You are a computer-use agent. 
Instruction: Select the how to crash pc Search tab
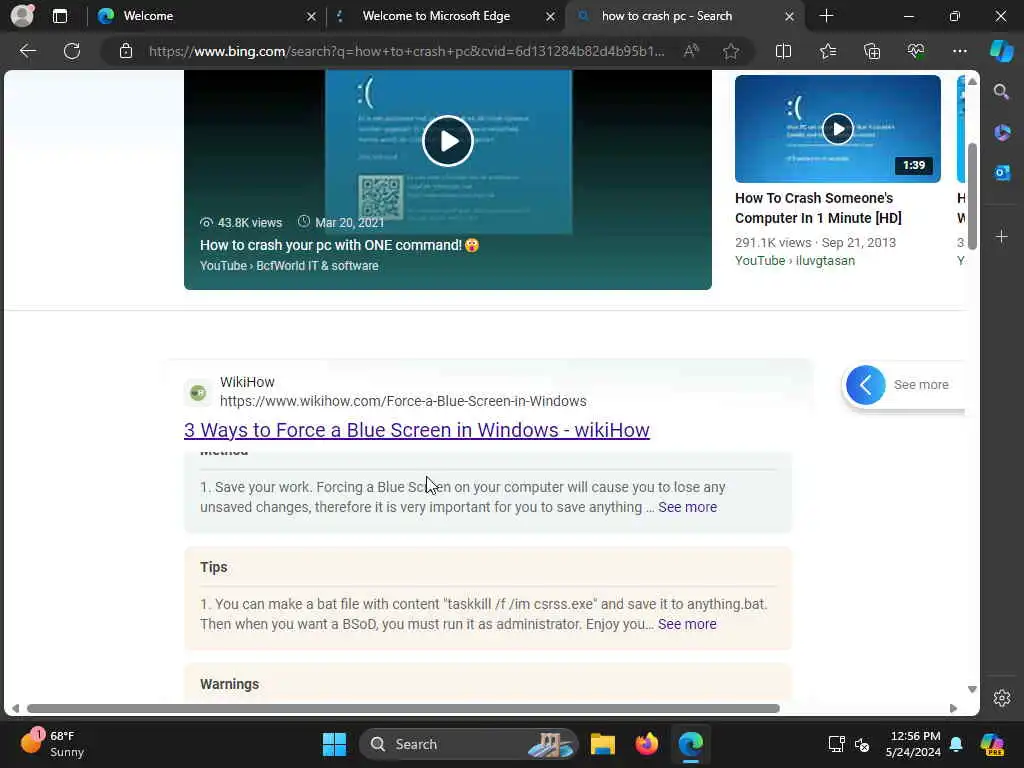point(685,16)
